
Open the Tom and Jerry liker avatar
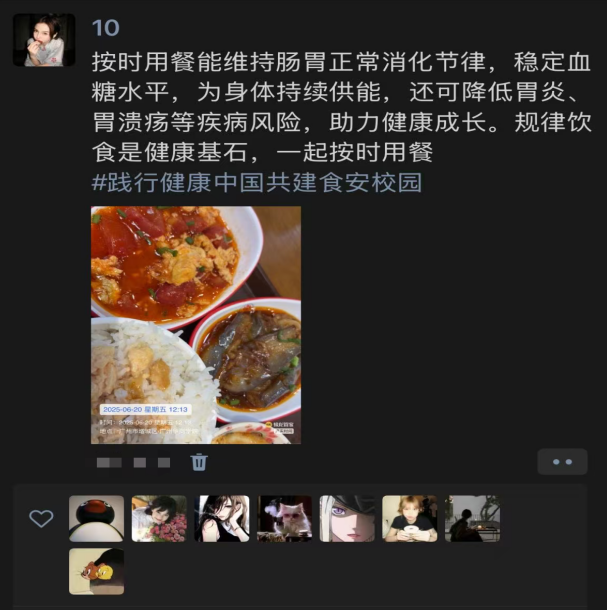click(96, 571)
